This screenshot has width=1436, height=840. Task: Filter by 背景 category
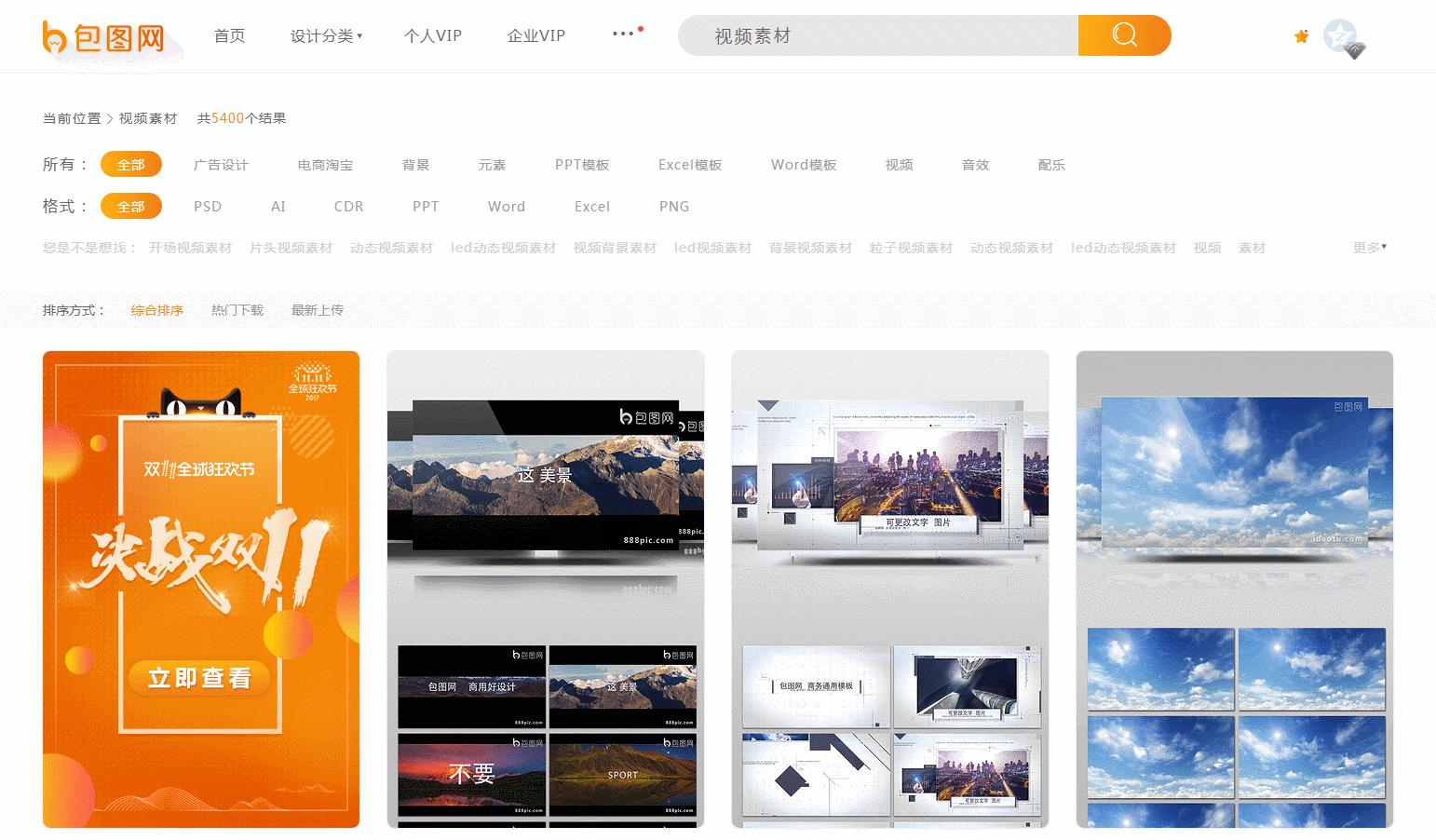pos(415,165)
